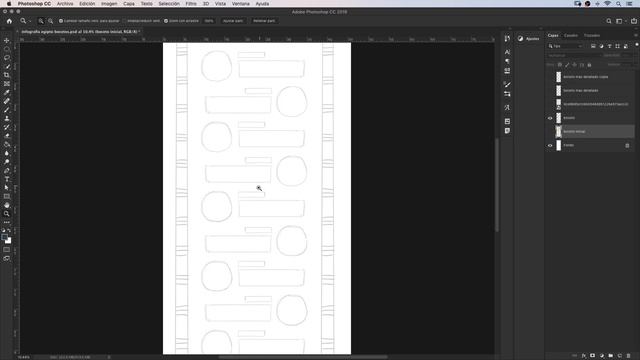This screenshot has height=360, width=640.
Task: Hide the Fondo layer
Action: [550, 145]
